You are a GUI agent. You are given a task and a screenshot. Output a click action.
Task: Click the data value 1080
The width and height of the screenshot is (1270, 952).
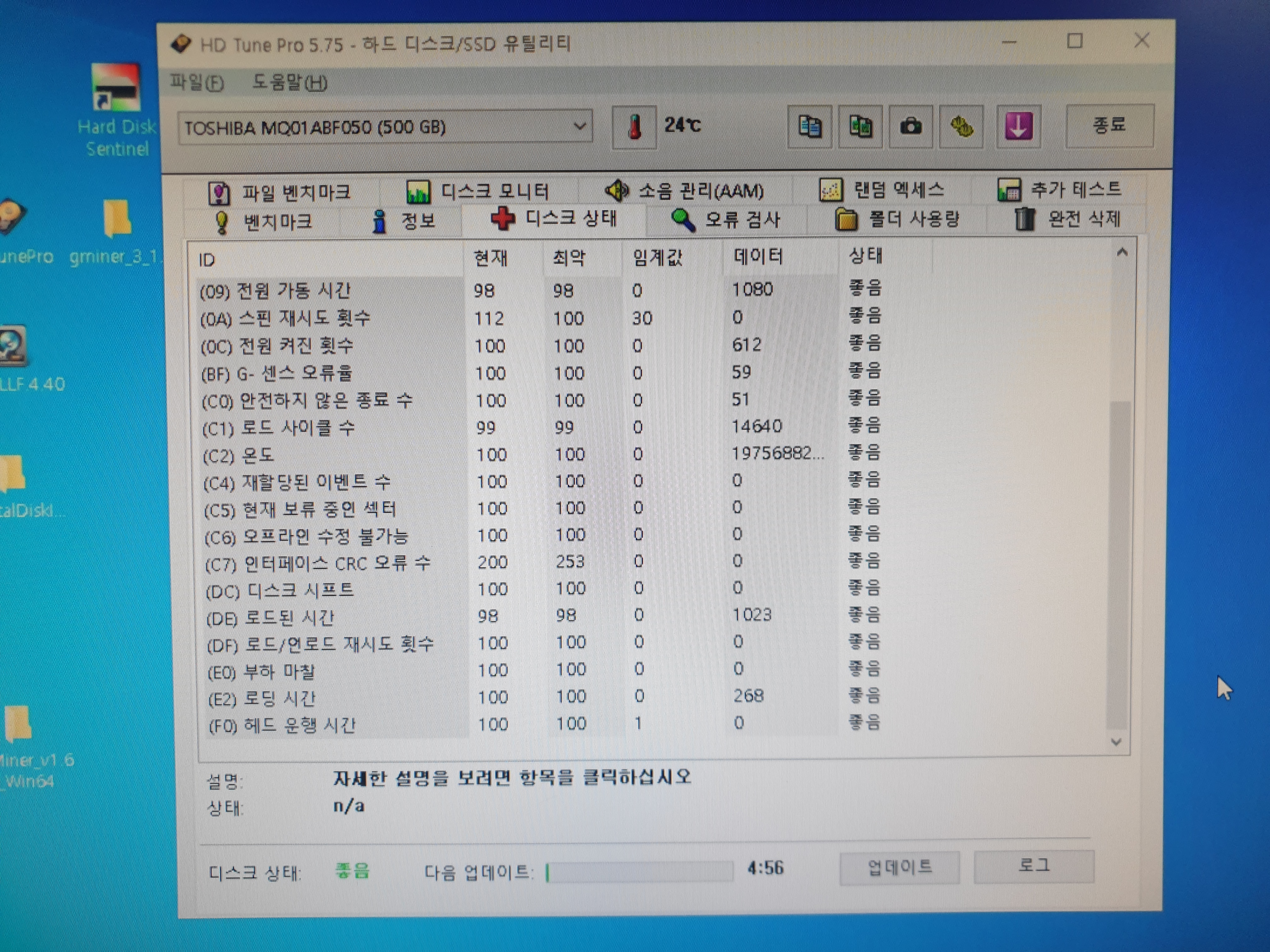point(752,289)
